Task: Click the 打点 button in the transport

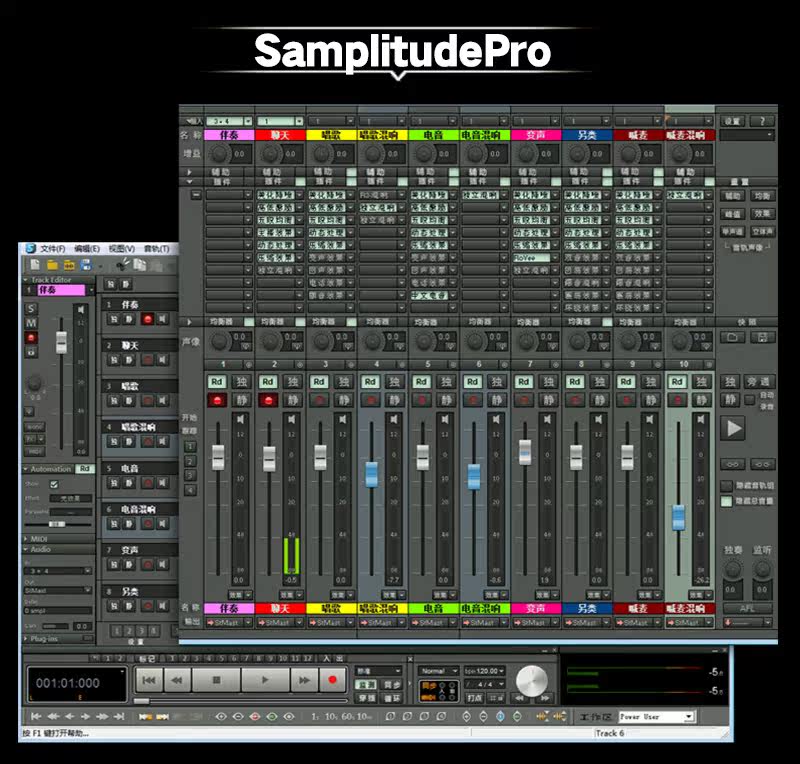Action: tap(474, 698)
